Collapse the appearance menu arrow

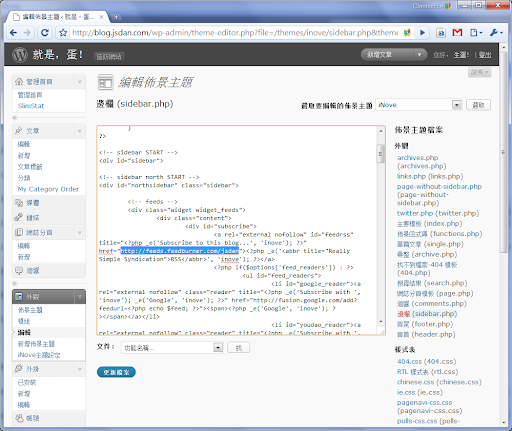tap(80, 297)
